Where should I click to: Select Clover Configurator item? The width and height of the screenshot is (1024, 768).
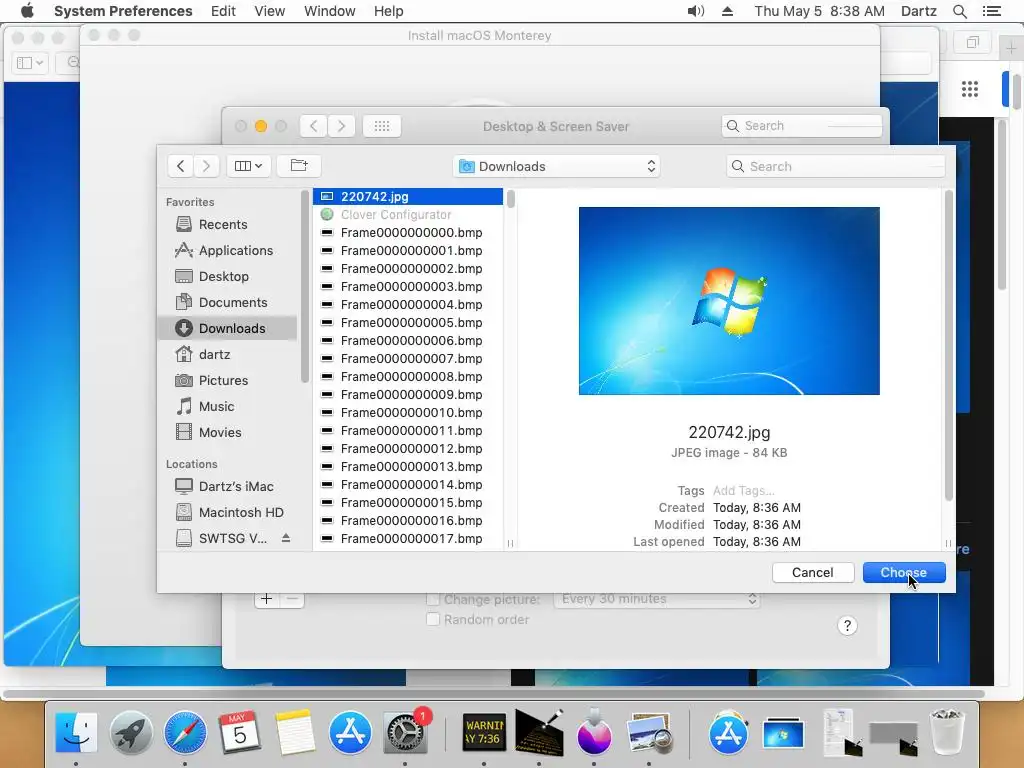pyautogui.click(x=408, y=215)
